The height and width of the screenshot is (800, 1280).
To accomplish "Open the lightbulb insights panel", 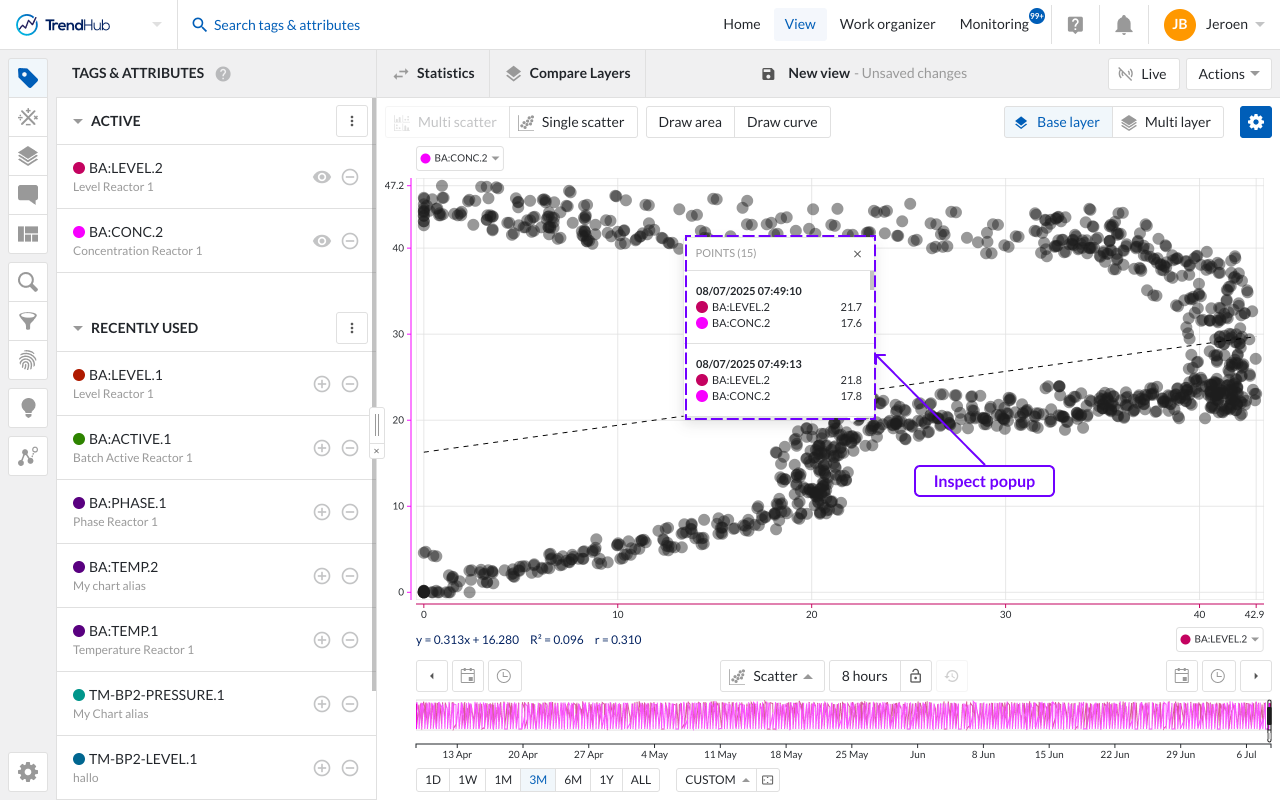I will pyautogui.click(x=28, y=407).
